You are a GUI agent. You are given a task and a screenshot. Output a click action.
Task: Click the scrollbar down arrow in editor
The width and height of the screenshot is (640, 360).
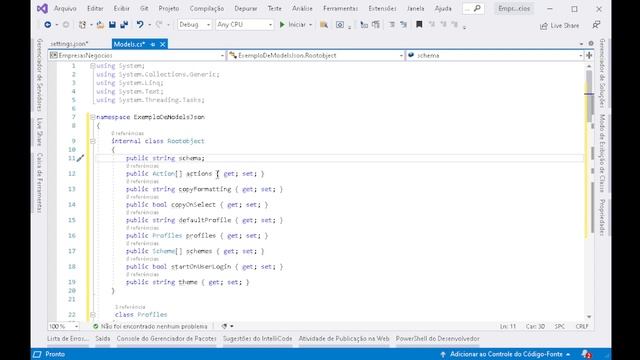tap(589, 316)
